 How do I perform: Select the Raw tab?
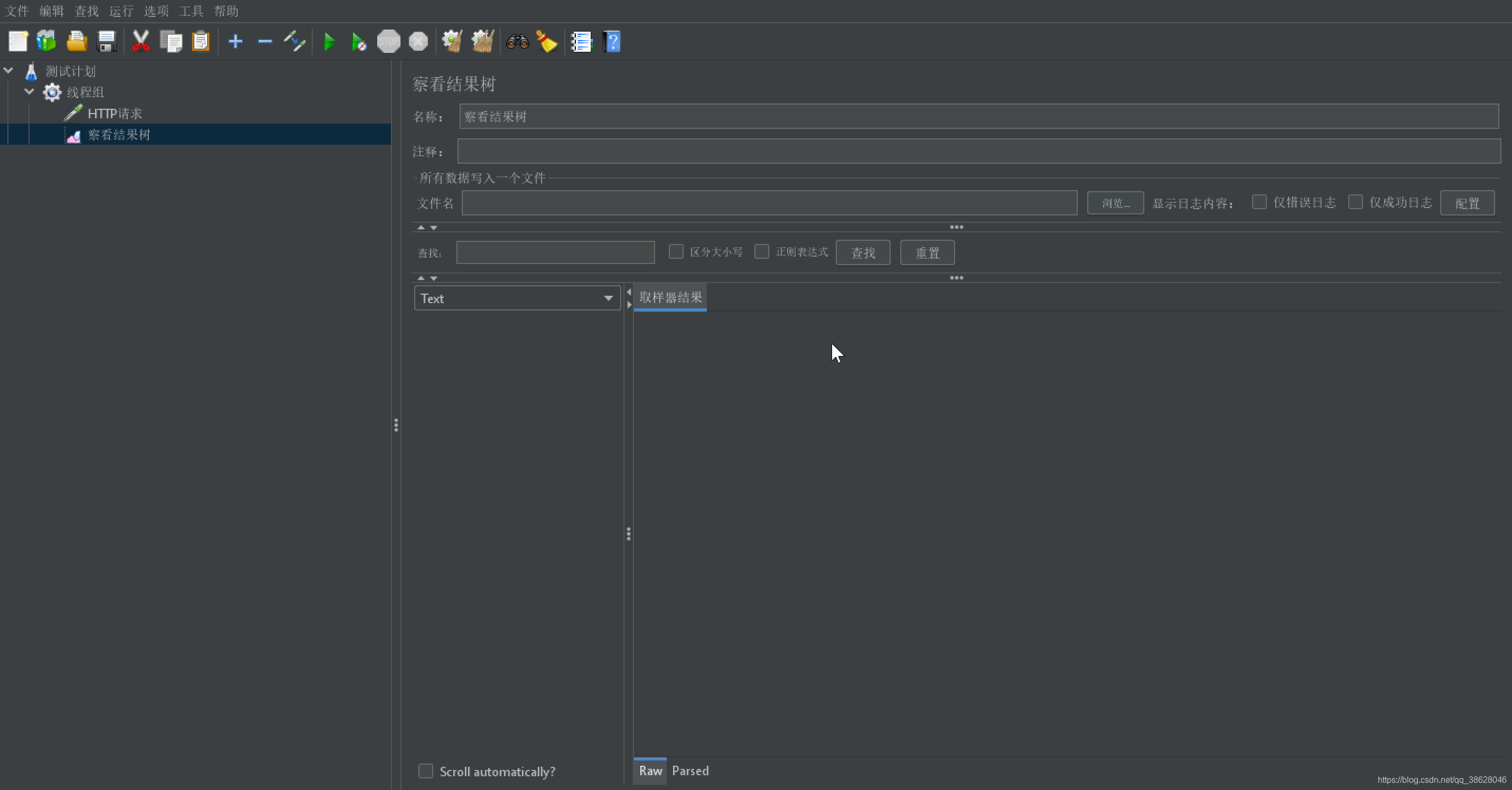tap(650, 770)
